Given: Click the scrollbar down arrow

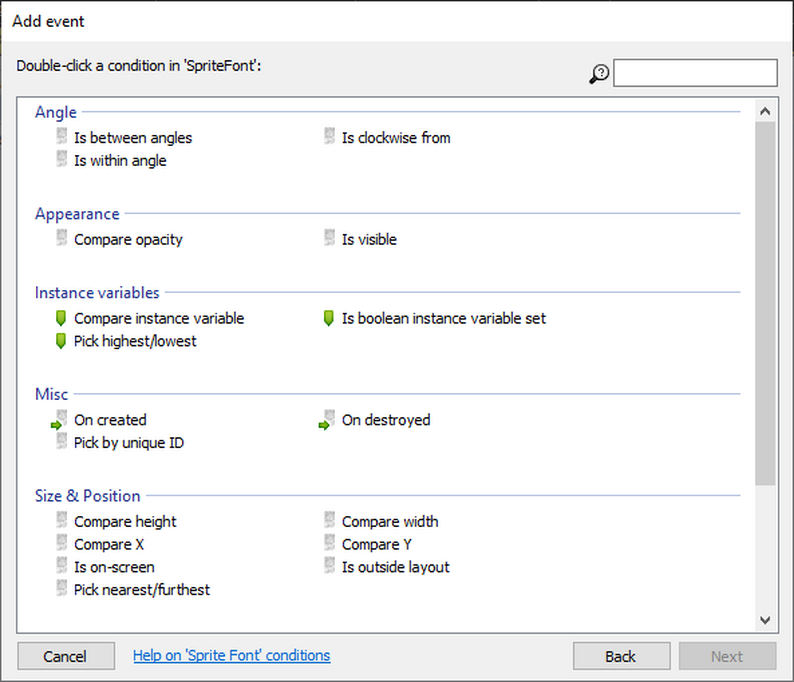Looking at the screenshot, I should point(765,620).
